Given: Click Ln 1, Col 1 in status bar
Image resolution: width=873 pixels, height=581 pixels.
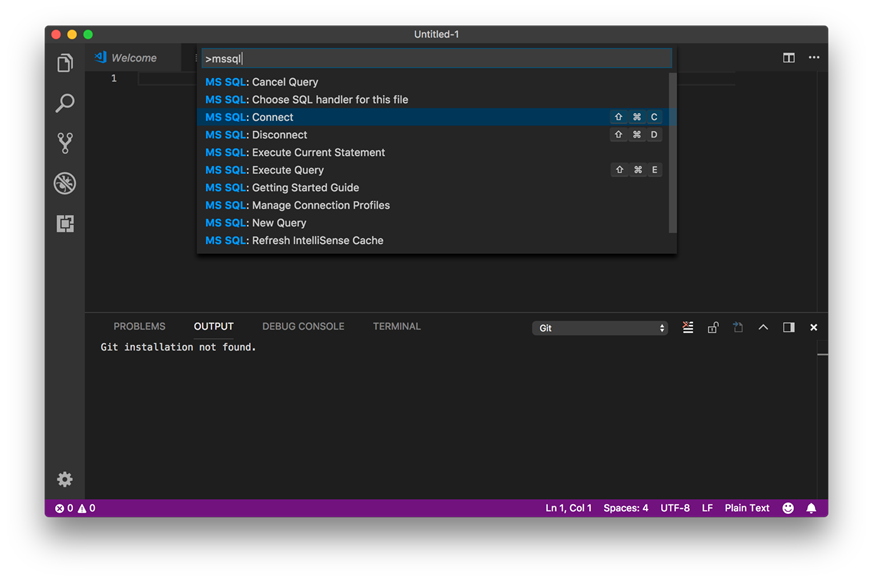Looking at the screenshot, I should (568, 508).
